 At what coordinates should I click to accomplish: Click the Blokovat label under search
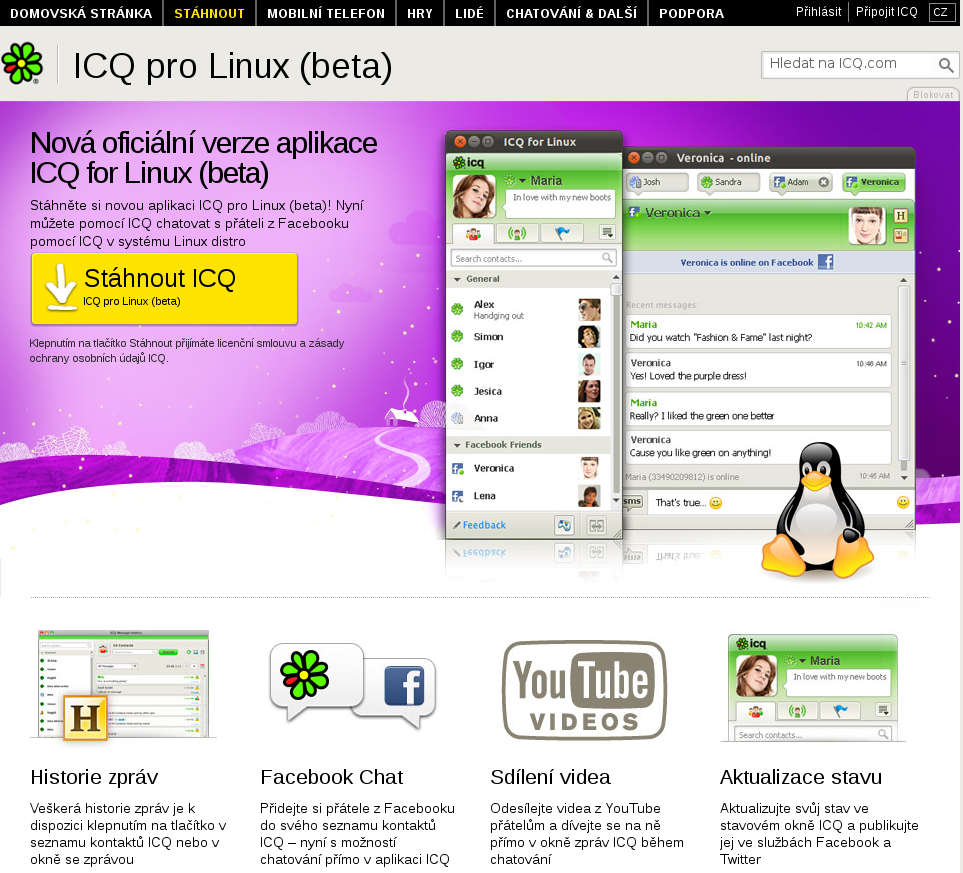tap(933, 94)
